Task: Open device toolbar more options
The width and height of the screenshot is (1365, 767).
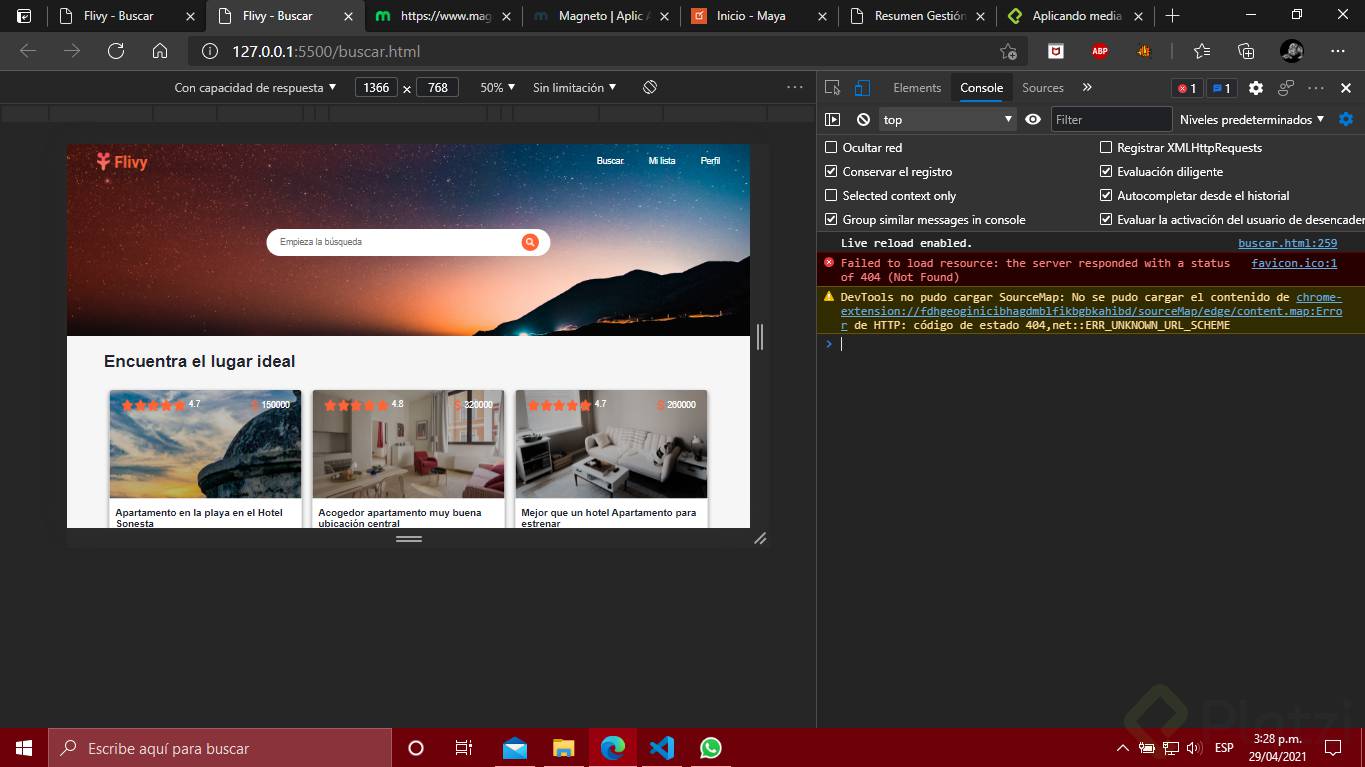Action: coord(795,87)
